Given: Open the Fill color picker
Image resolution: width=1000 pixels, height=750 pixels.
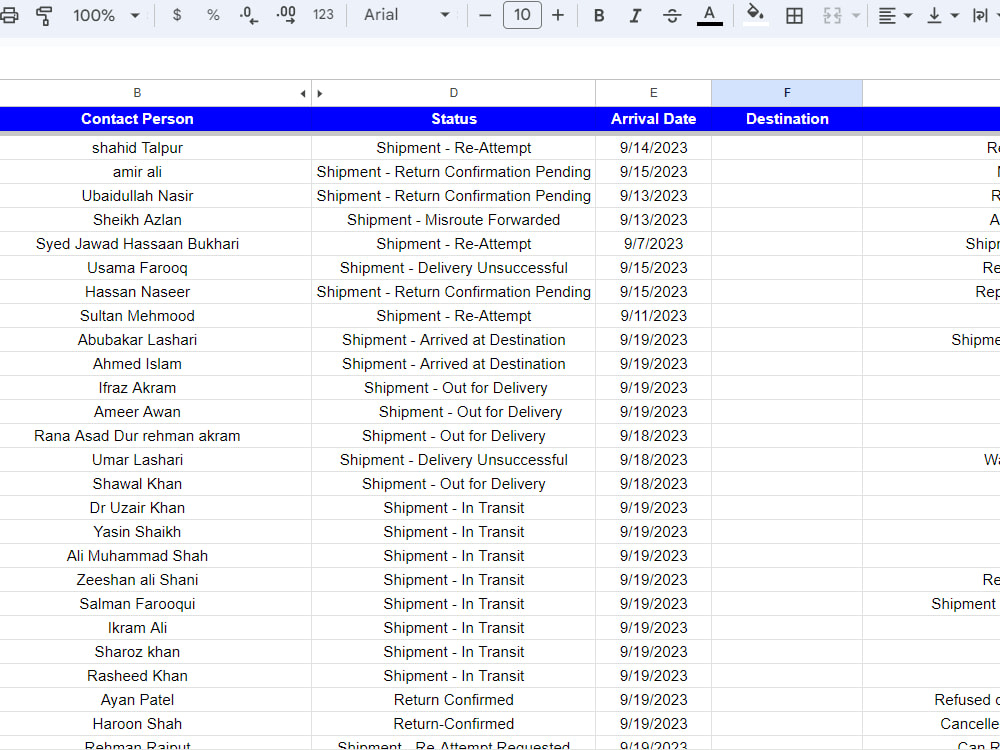Looking at the screenshot, I should click(x=755, y=15).
